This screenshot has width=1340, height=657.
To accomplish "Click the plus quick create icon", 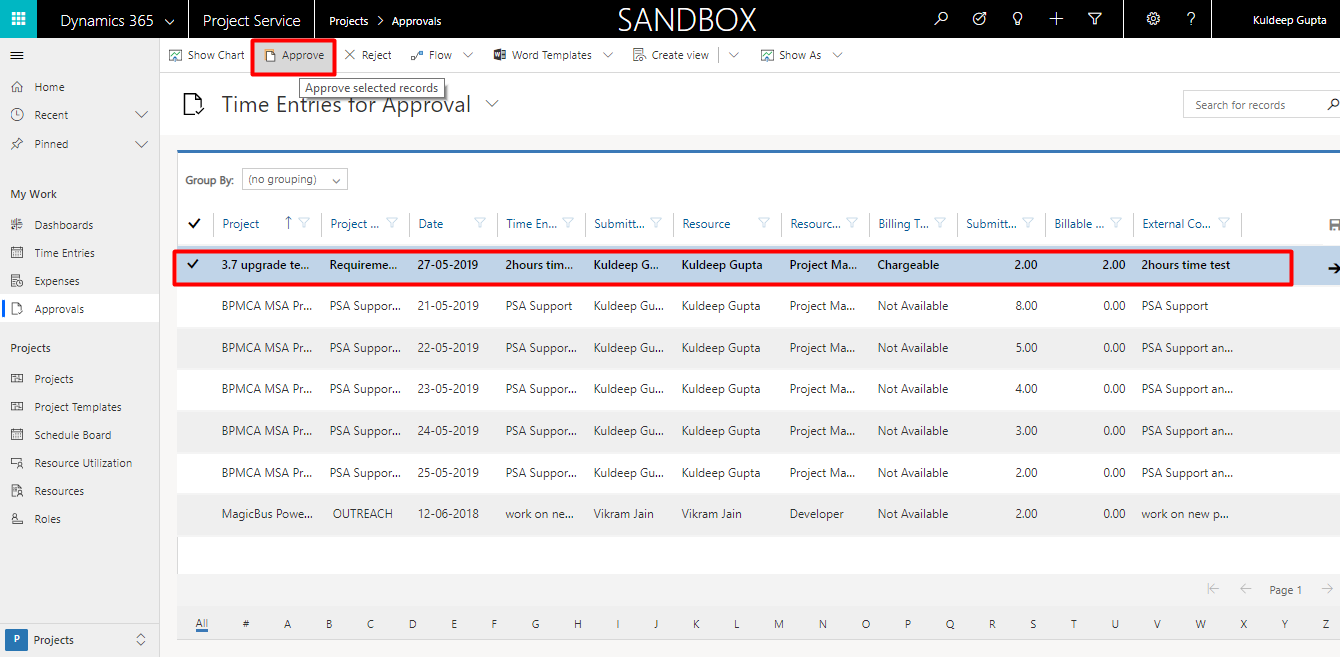I will click(1056, 19).
